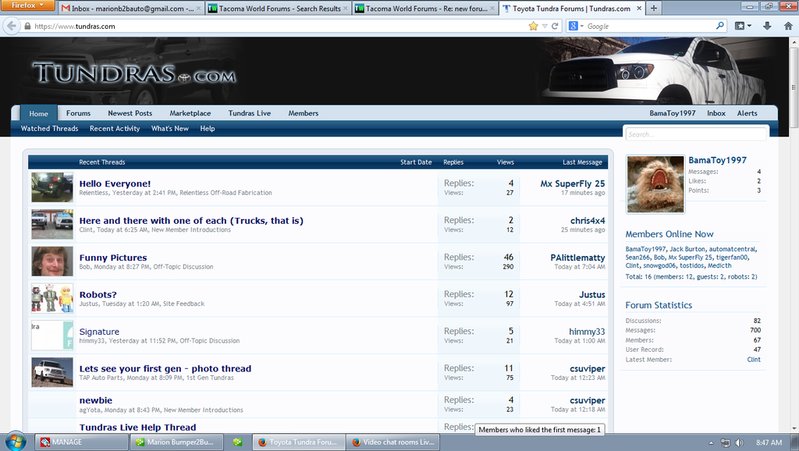This screenshot has height=451, width=799.
Task: Click first gen photo thread truck thumbnail
Action: [x=52, y=373]
